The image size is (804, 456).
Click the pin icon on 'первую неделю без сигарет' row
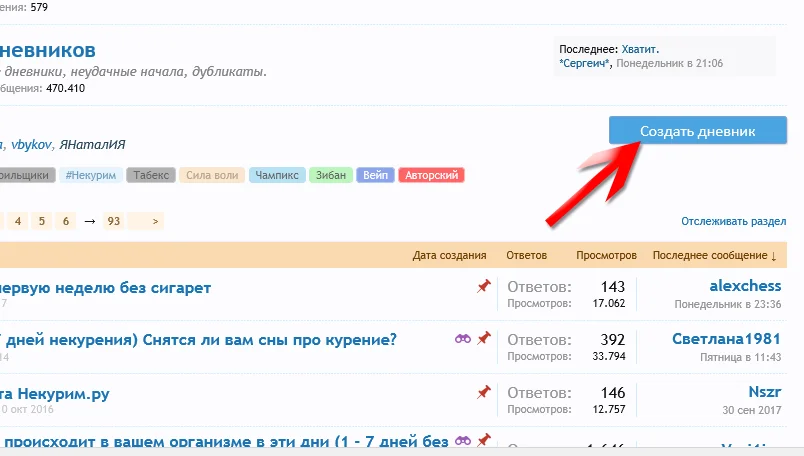484,286
